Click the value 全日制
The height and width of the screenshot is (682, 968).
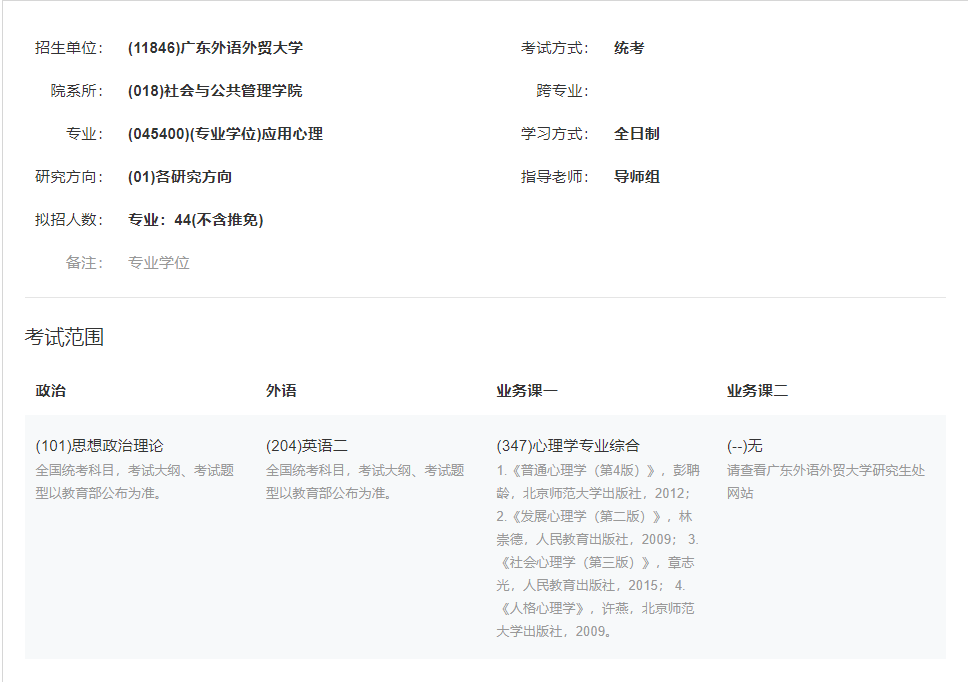point(636,134)
